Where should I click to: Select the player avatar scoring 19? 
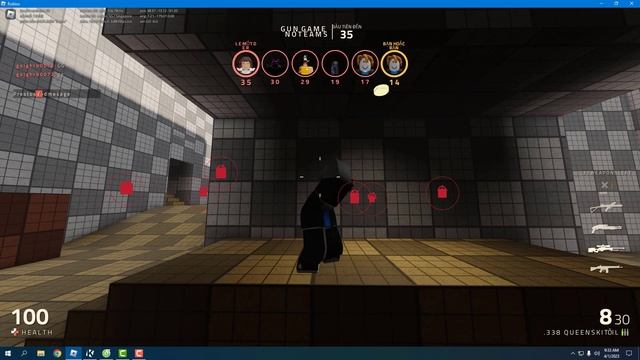(x=335, y=63)
